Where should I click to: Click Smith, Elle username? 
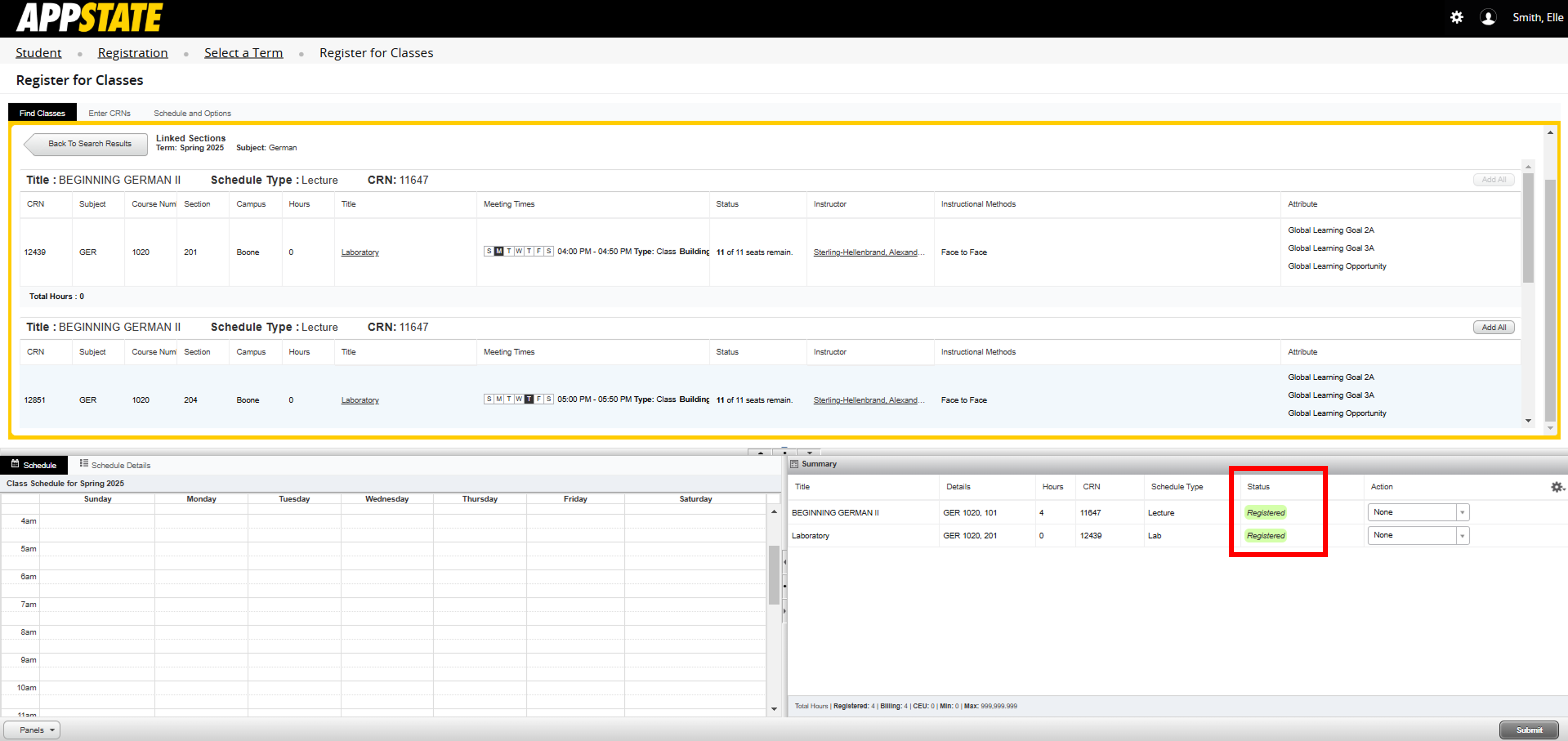point(1538,18)
